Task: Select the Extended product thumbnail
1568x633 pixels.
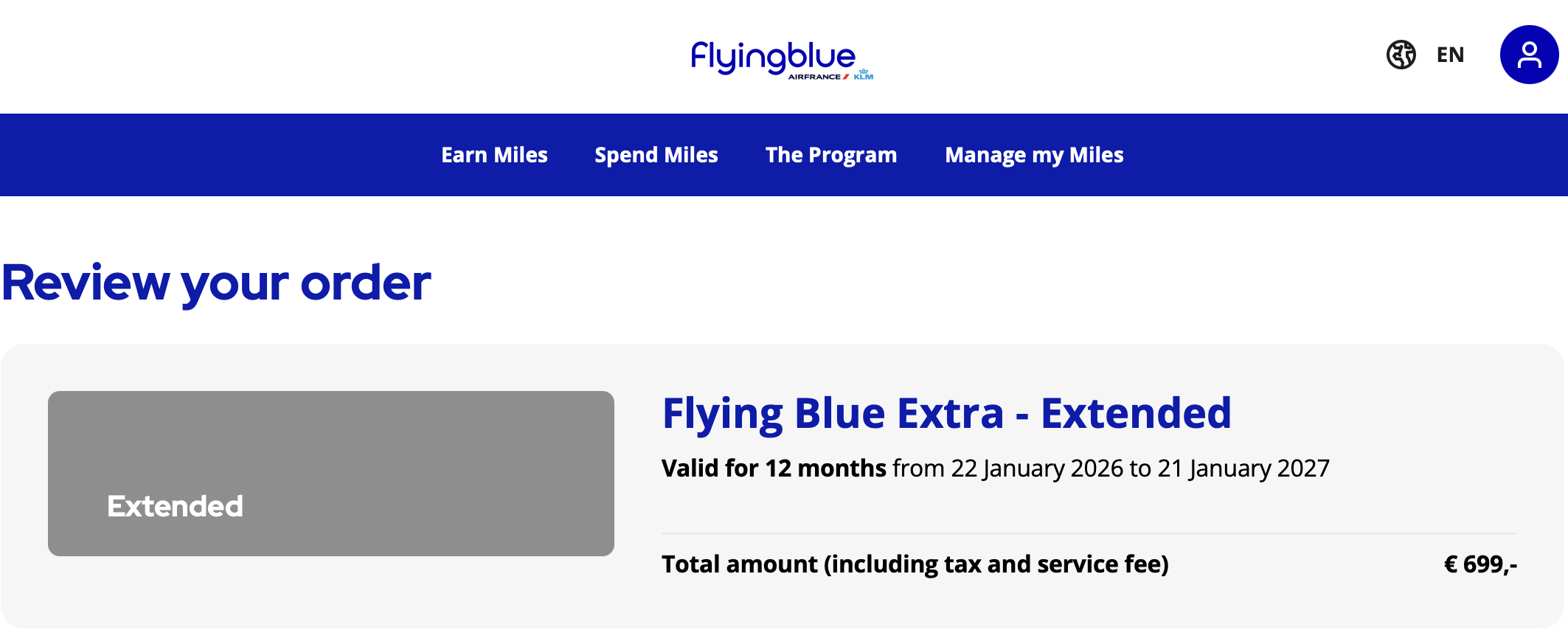Action: (331, 472)
